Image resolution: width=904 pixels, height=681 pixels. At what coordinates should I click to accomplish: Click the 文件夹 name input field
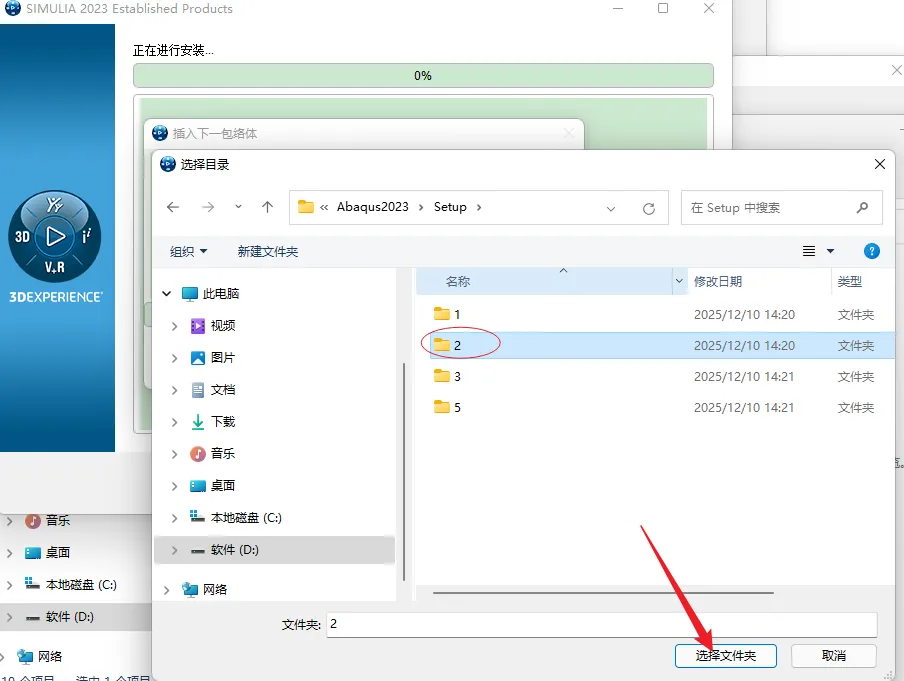(x=602, y=625)
